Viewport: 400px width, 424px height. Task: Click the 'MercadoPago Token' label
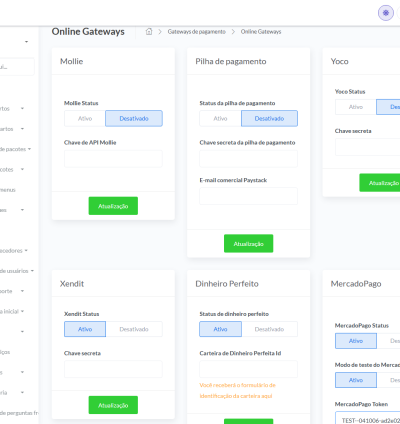click(361, 404)
